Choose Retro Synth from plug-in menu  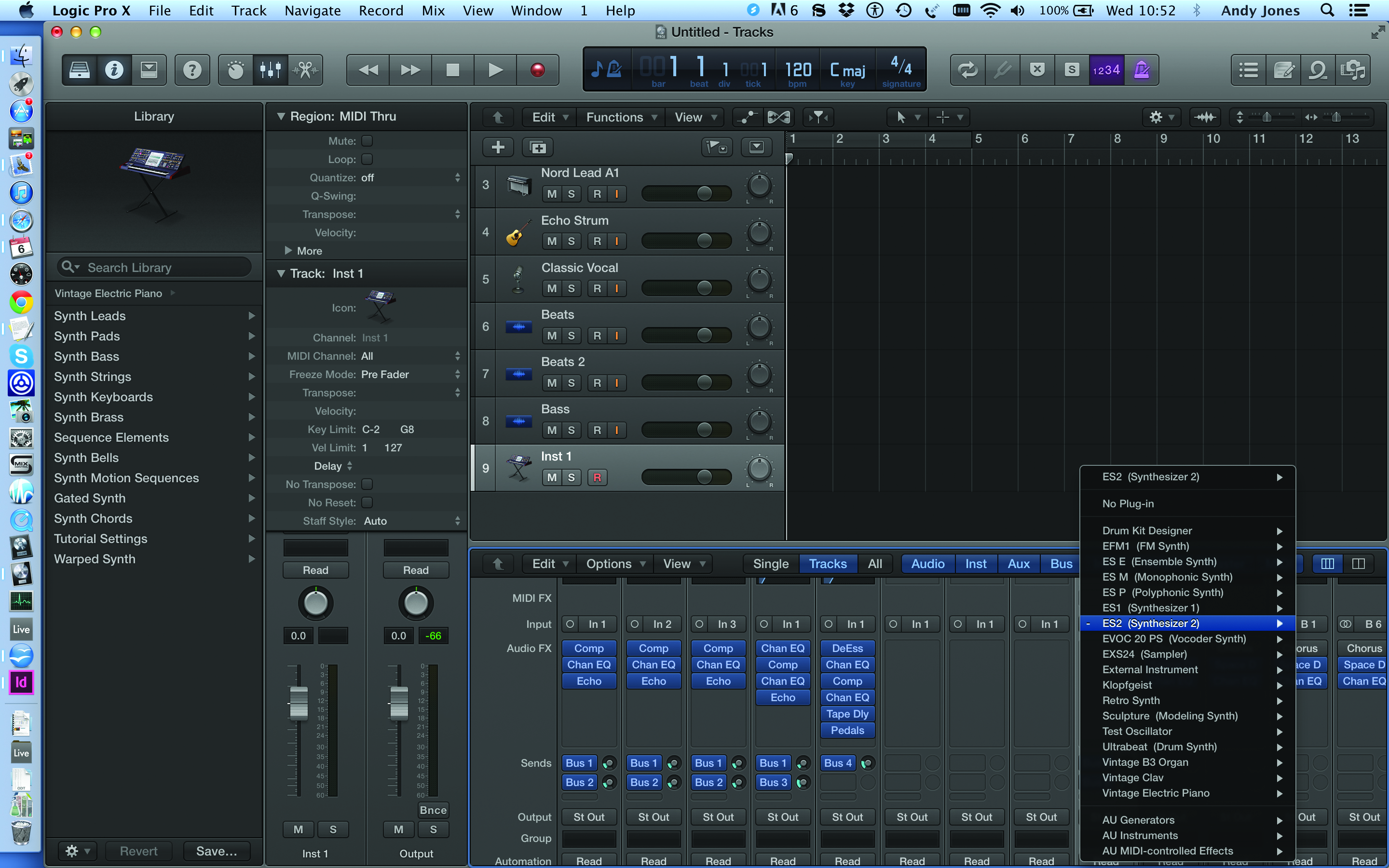tap(1130, 700)
